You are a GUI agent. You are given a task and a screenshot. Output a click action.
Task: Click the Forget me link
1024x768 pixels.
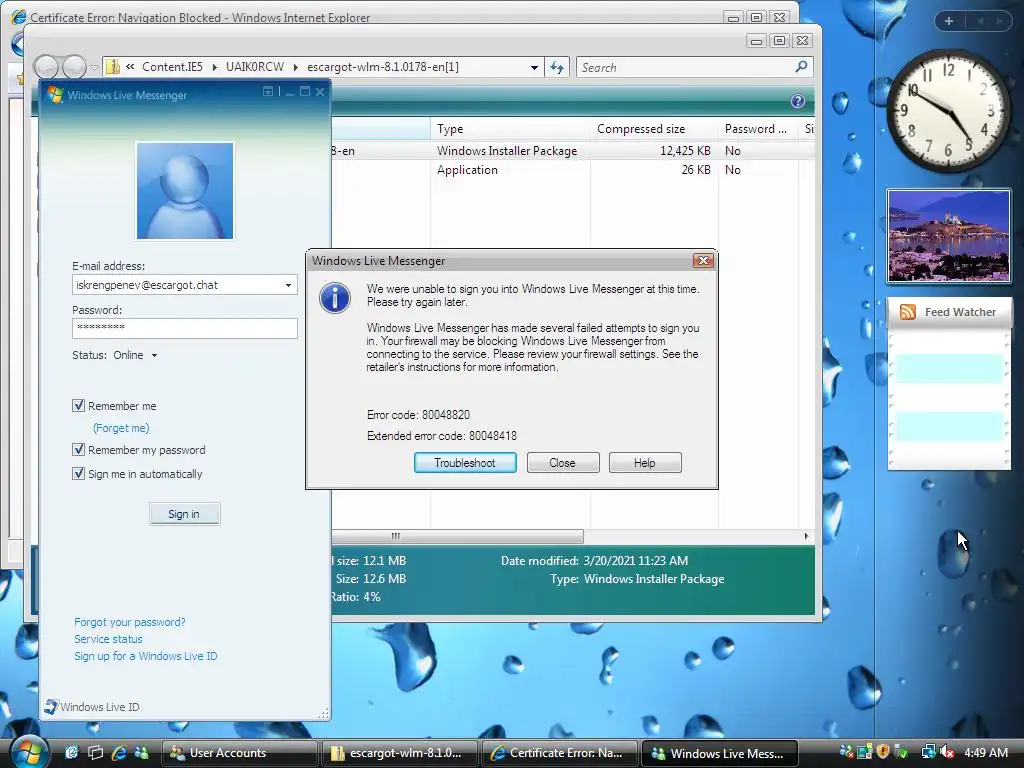pyautogui.click(x=121, y=428)
